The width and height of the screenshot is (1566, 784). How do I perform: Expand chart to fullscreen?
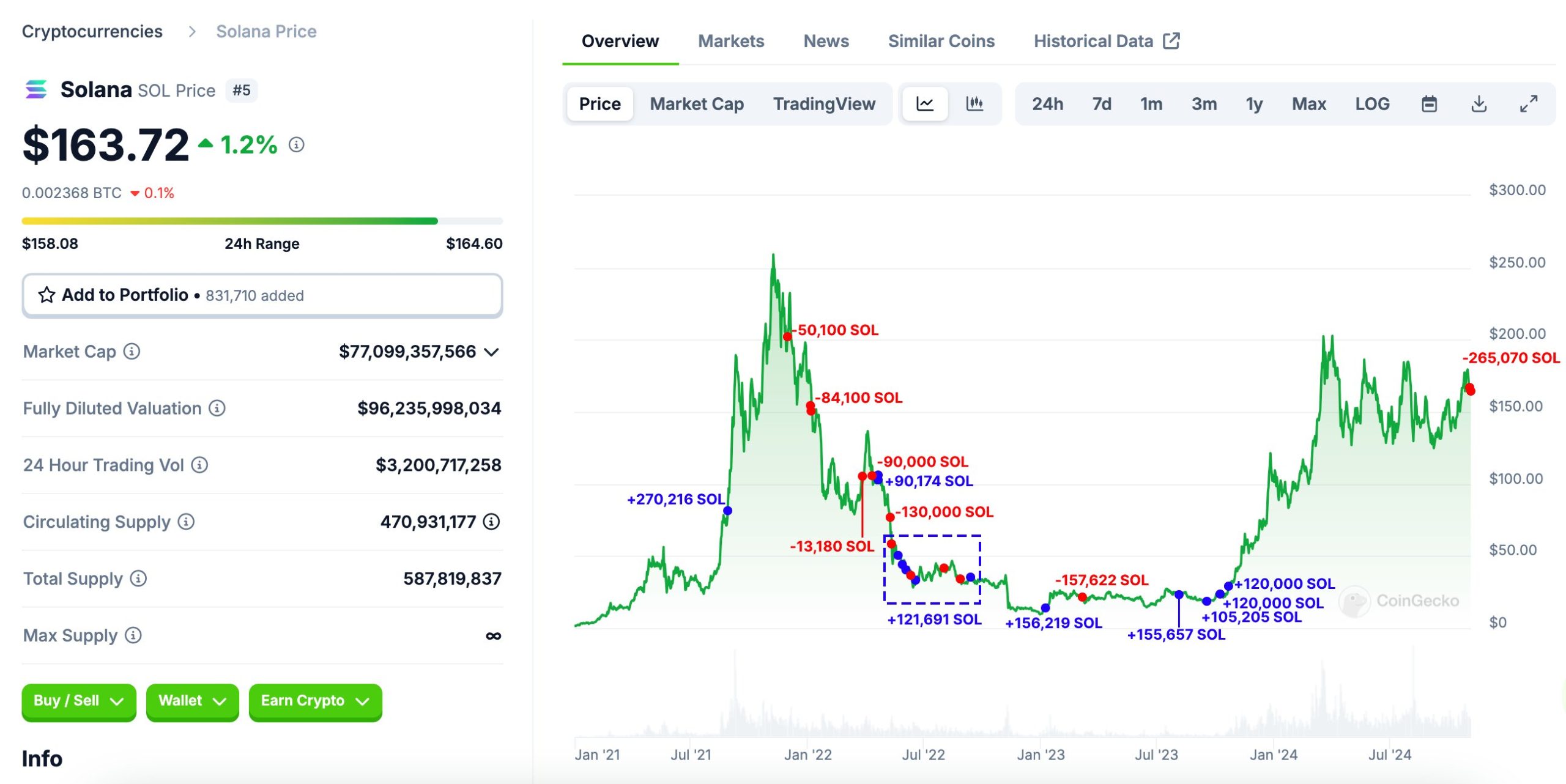coord(1528,104)
